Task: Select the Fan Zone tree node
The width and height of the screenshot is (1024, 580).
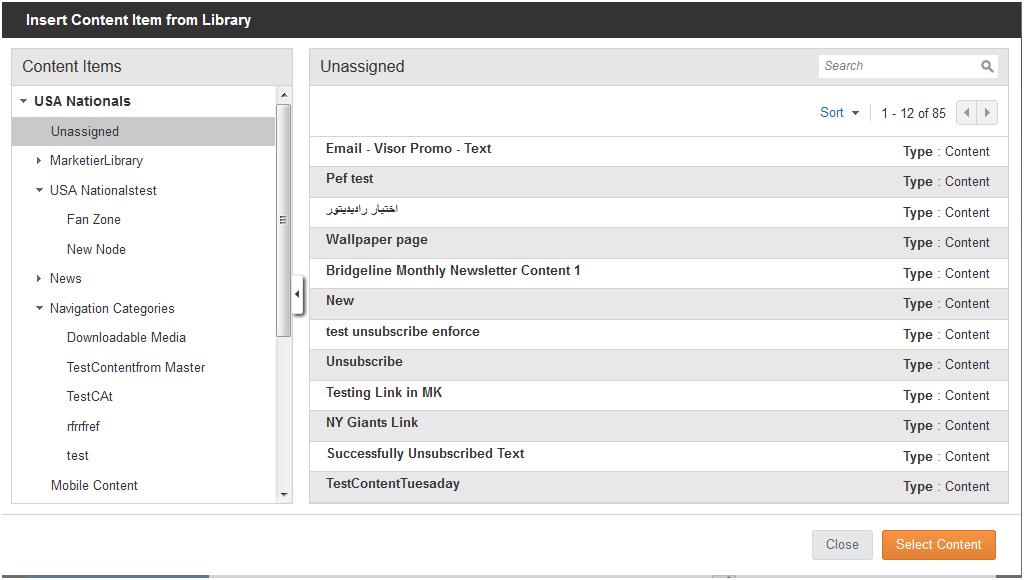Action: [x=93, y=219]
